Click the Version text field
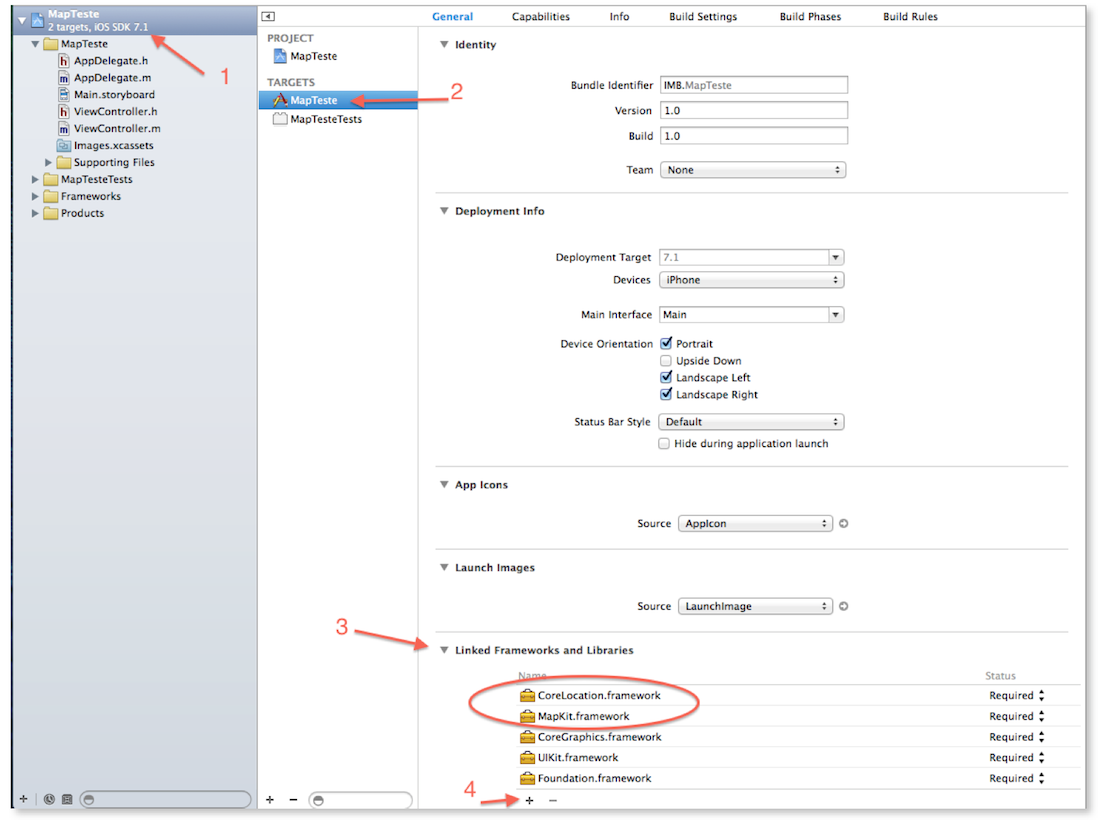The width and height of the screenshot is (1100, 827). [753, 110]
